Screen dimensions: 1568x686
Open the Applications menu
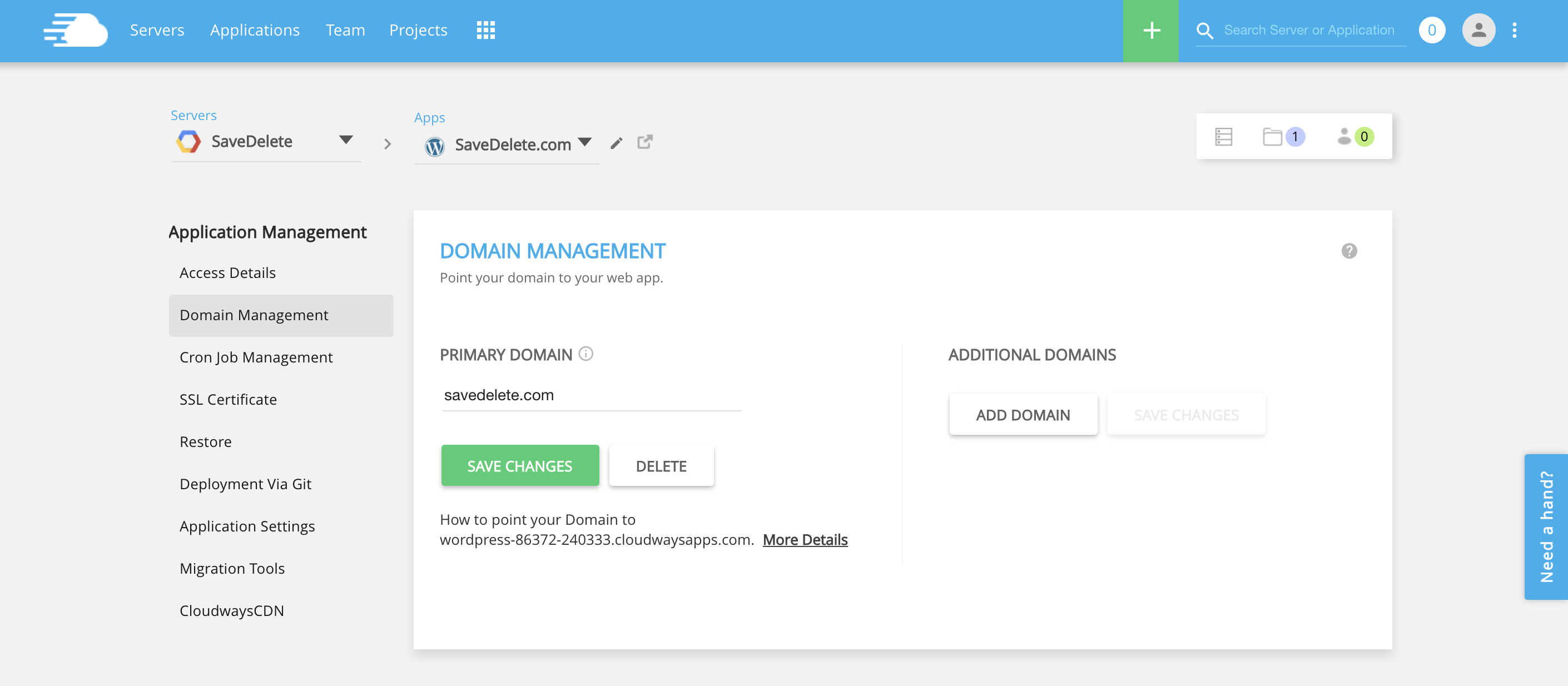pyautogui.click(x=255, y=30)
